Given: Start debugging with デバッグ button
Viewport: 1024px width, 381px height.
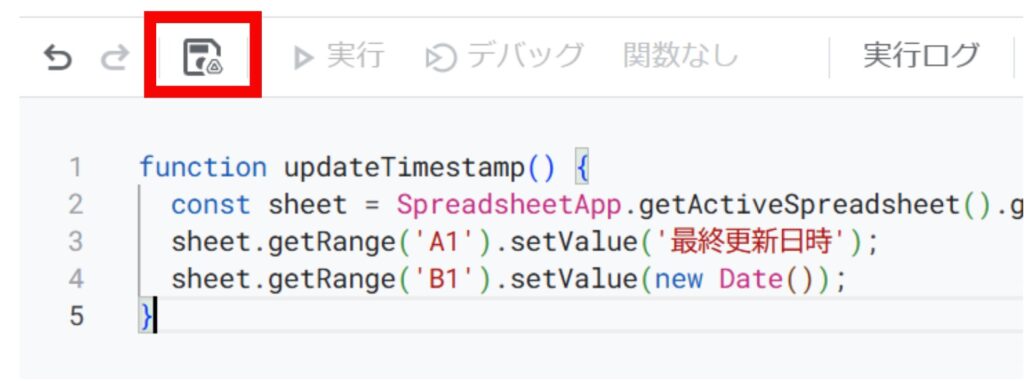Looking at the screenshot, I should coord(504,56).
